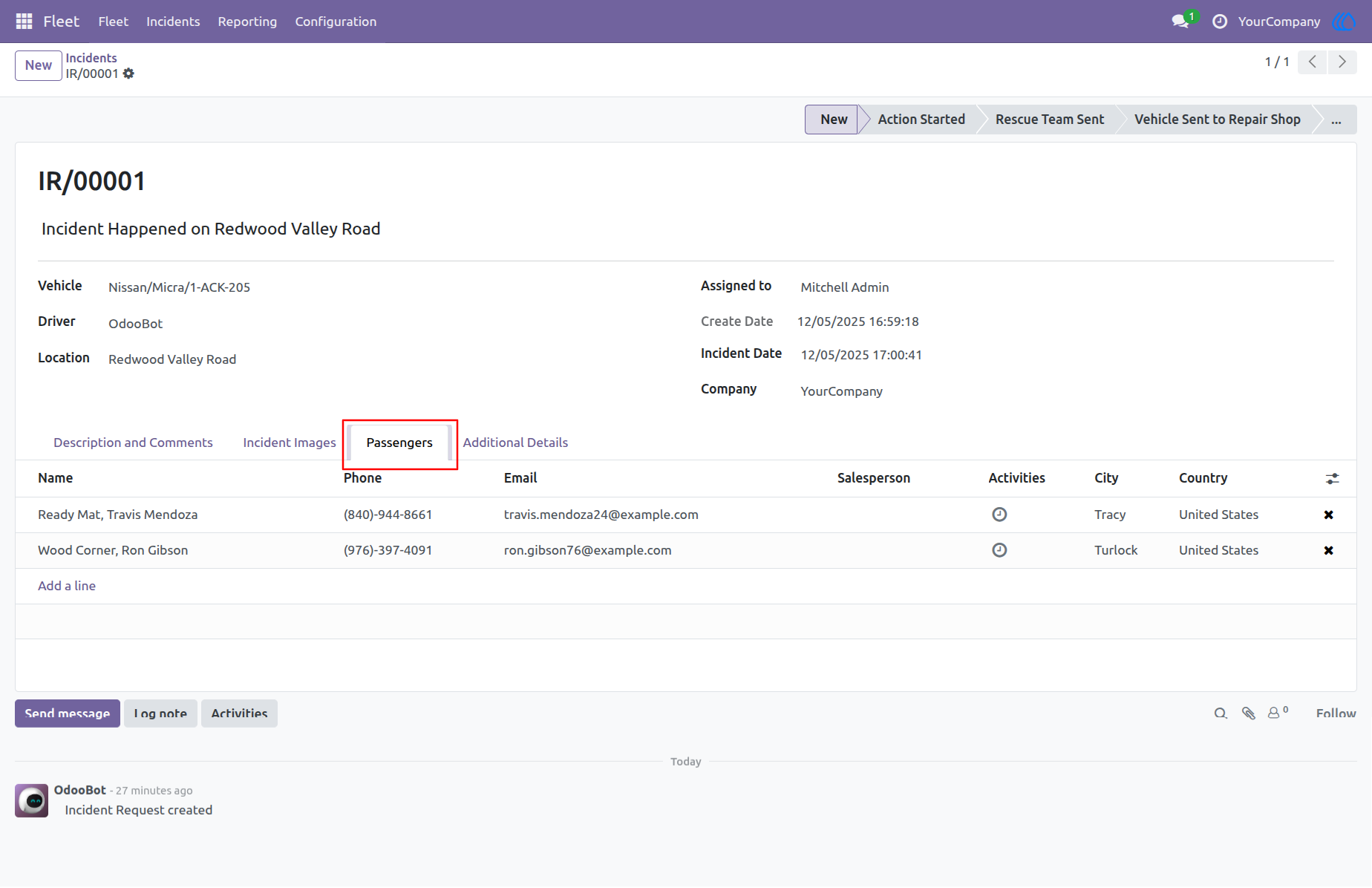
Task: Set stage to Vehicle Sent to Repair Shop
Action: click(1217, 120)
